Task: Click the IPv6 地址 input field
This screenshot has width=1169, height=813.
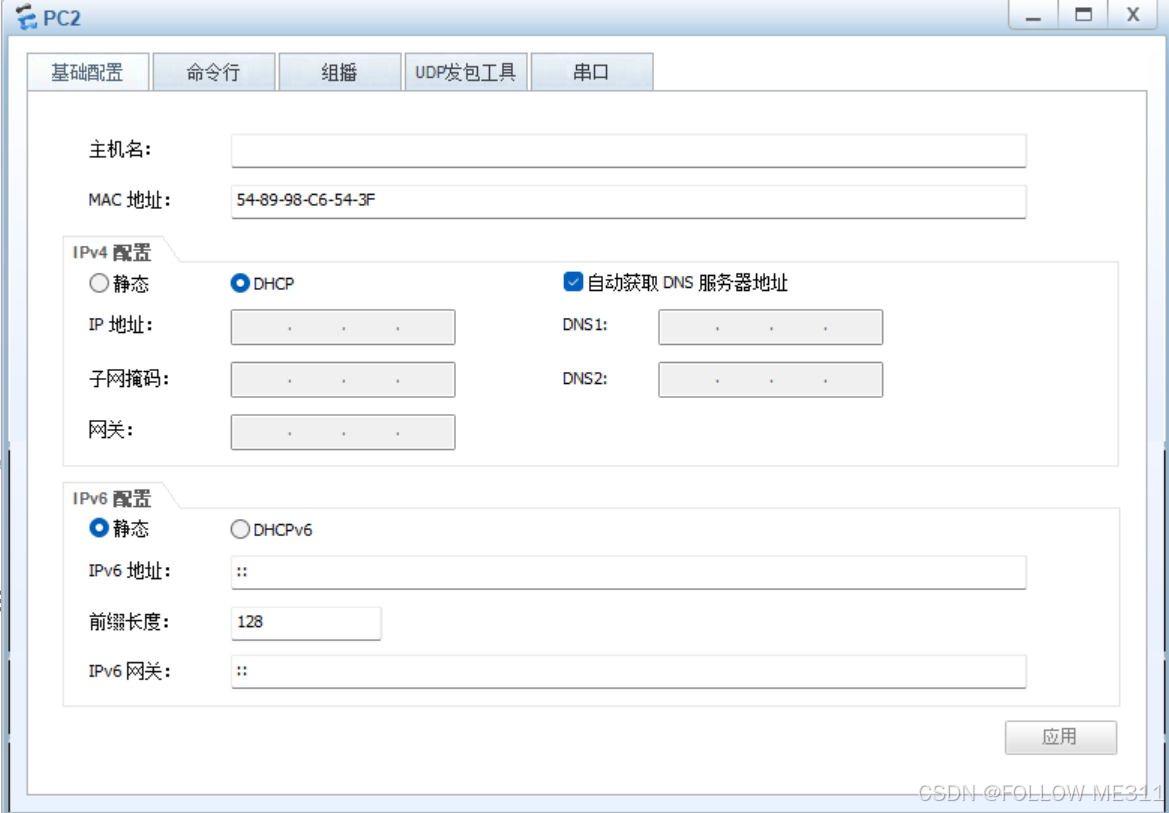Action: pyautogui.click(x=628, y=572)
